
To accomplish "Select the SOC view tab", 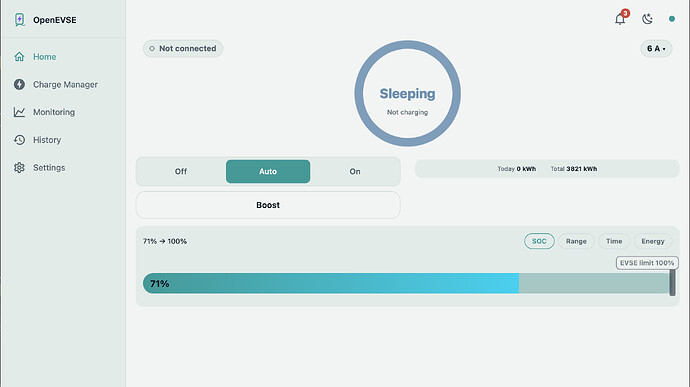I will click(x=539, y=241).
